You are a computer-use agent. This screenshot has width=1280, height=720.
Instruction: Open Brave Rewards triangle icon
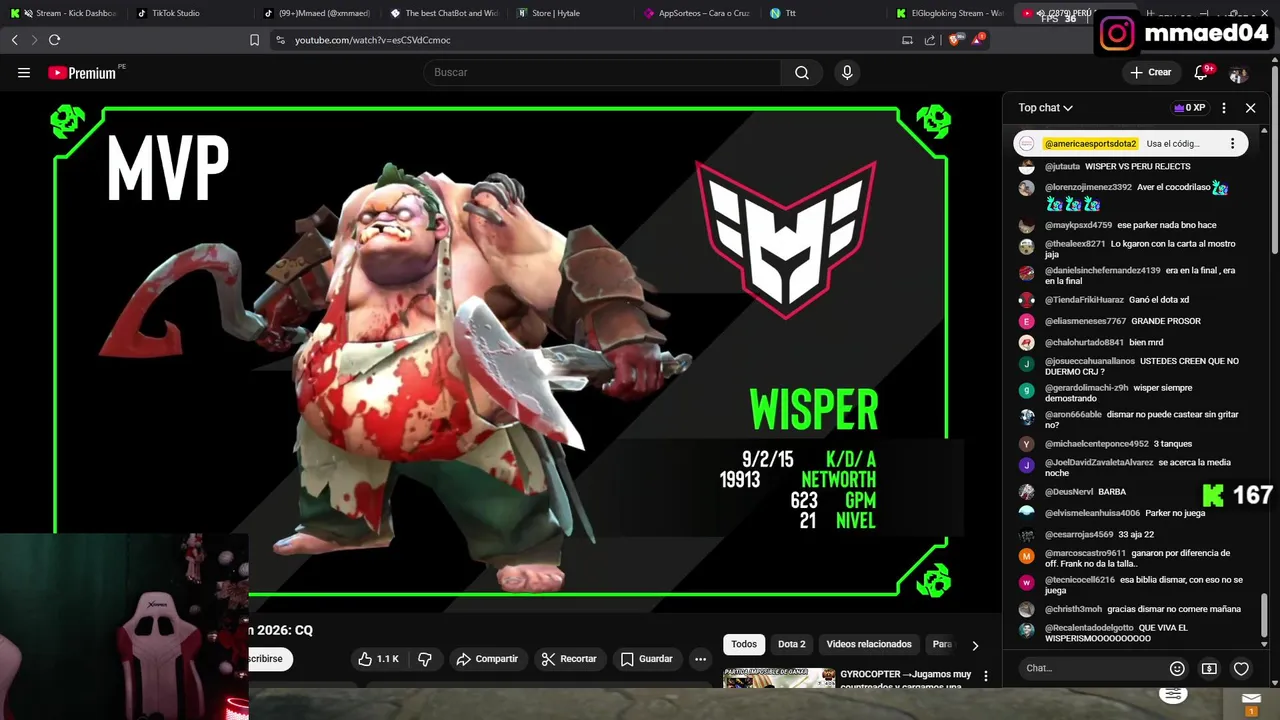978,40
